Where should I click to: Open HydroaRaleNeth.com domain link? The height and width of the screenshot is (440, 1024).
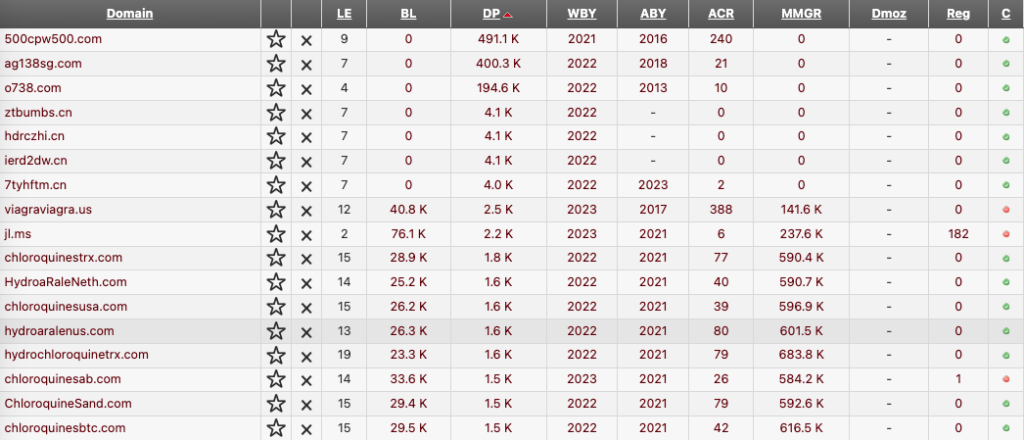tap(65, 282)
